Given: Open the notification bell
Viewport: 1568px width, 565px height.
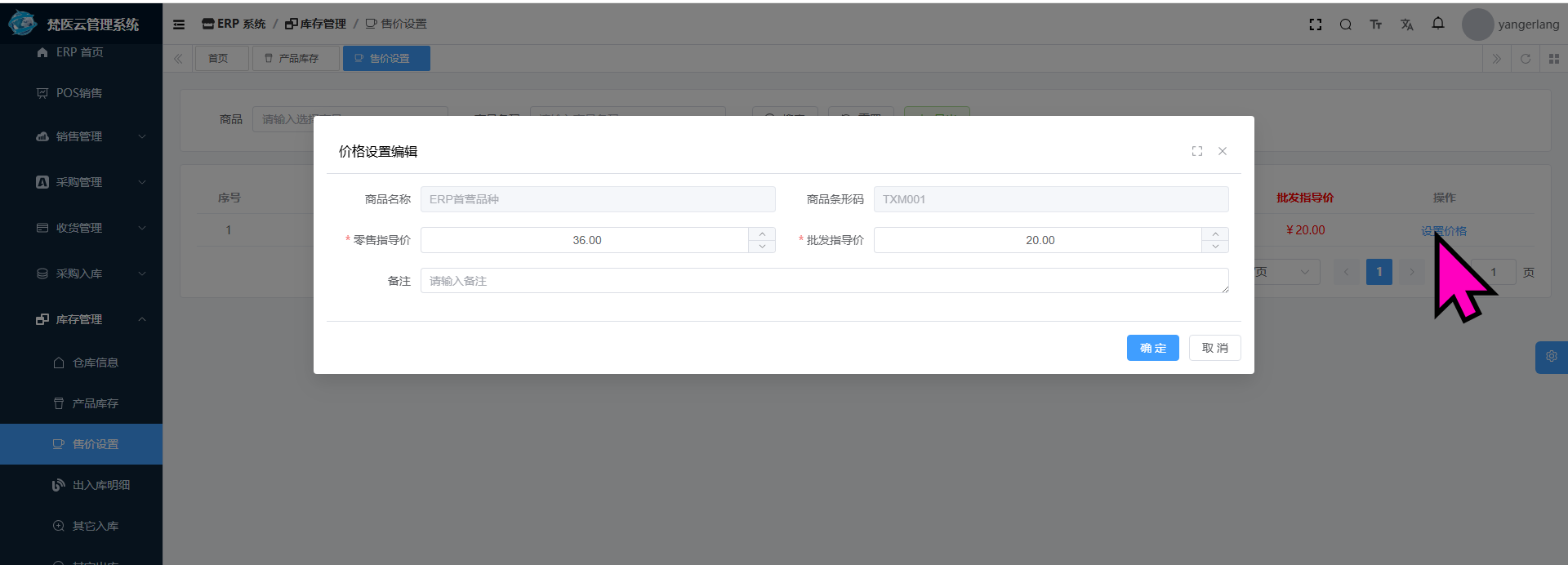Looking at the screenshot, I should pyautogui.click(x=1437, y=24).
